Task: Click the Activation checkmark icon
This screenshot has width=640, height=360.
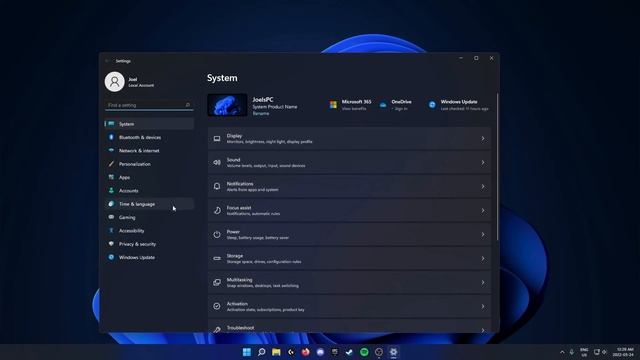Action: tap(217, 306)
